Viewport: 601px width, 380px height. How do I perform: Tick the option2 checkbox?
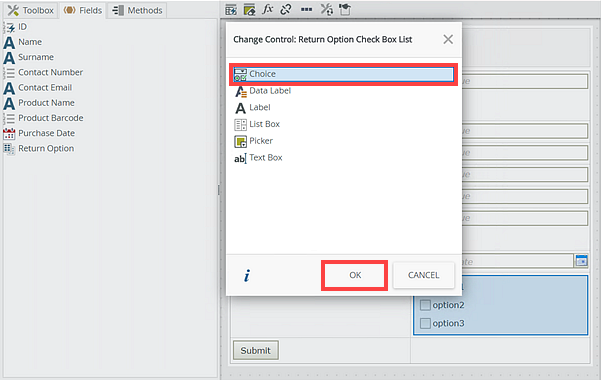click(425, 305)
